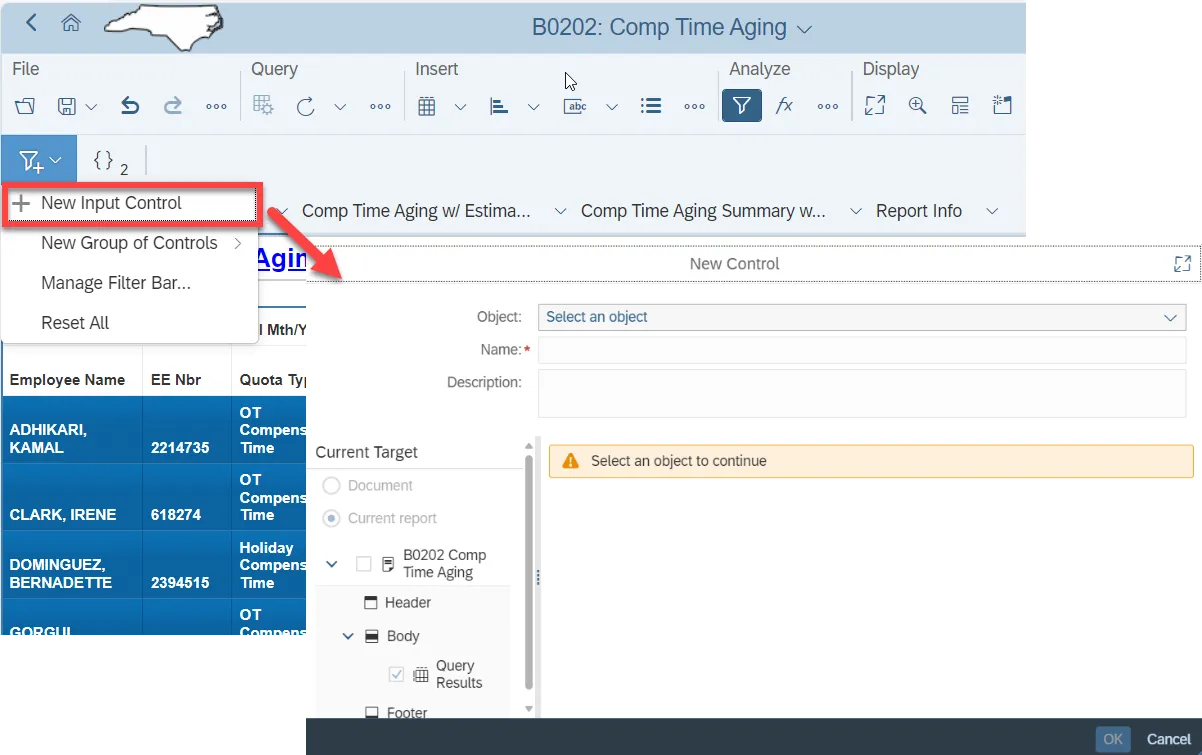
Task: Open the Home icon
Action: (x=70, y=23)
